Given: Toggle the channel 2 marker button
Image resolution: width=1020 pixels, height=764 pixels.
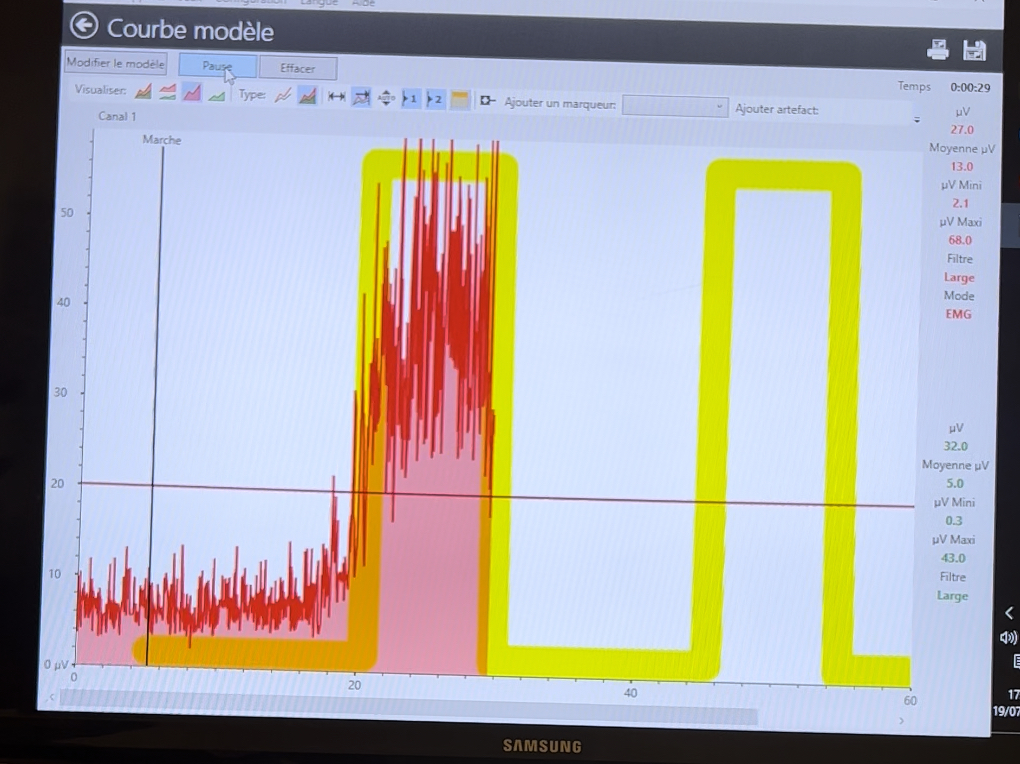Looking at the screenshot, I should pos(435,100).
